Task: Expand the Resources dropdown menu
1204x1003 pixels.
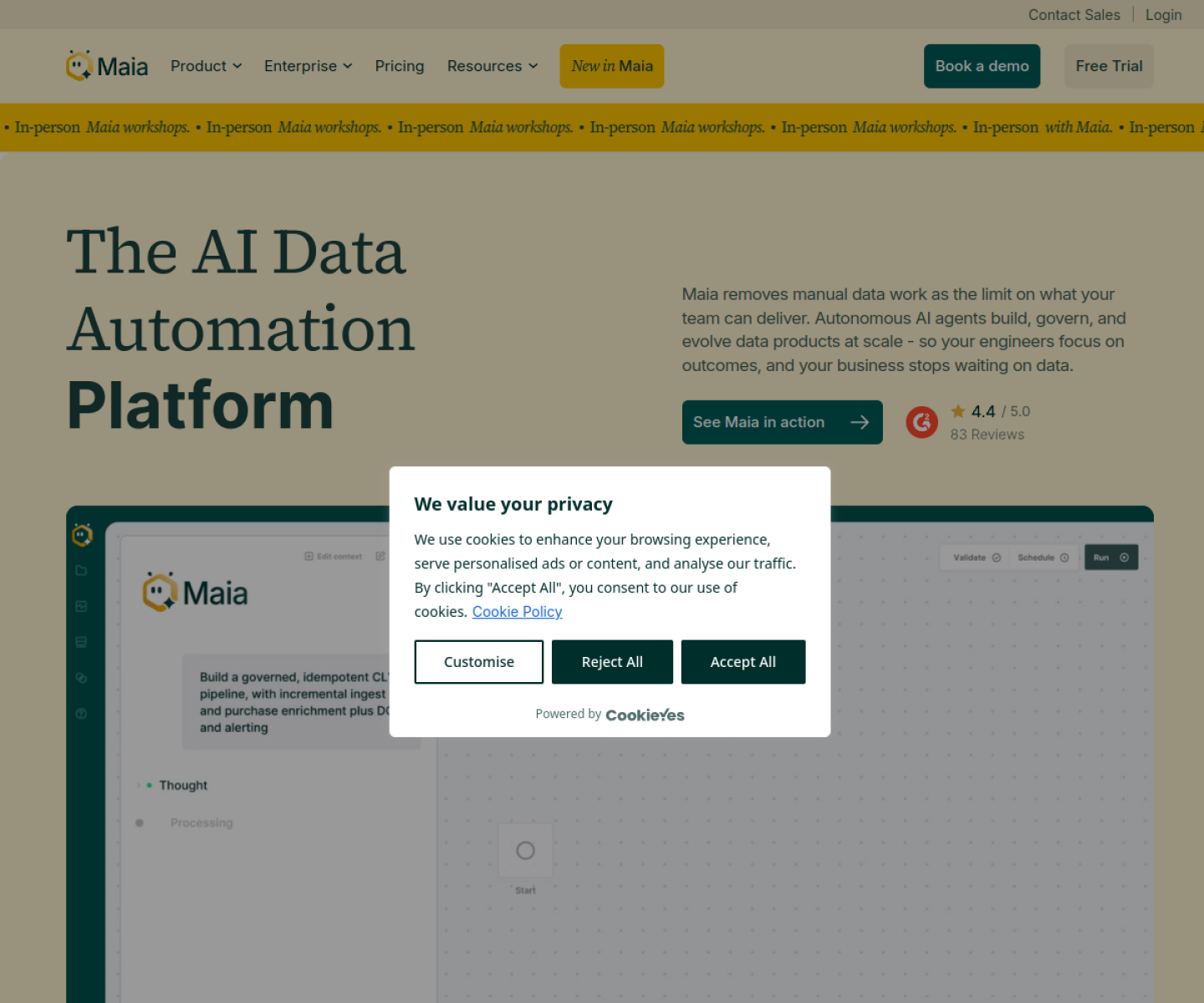Action: click(x=492, y=66)
